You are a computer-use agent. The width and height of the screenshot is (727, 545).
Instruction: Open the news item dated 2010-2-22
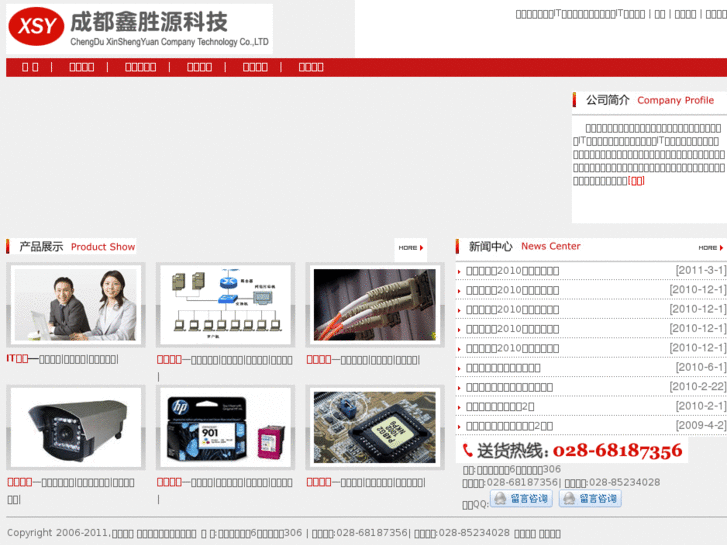(509, 387)
